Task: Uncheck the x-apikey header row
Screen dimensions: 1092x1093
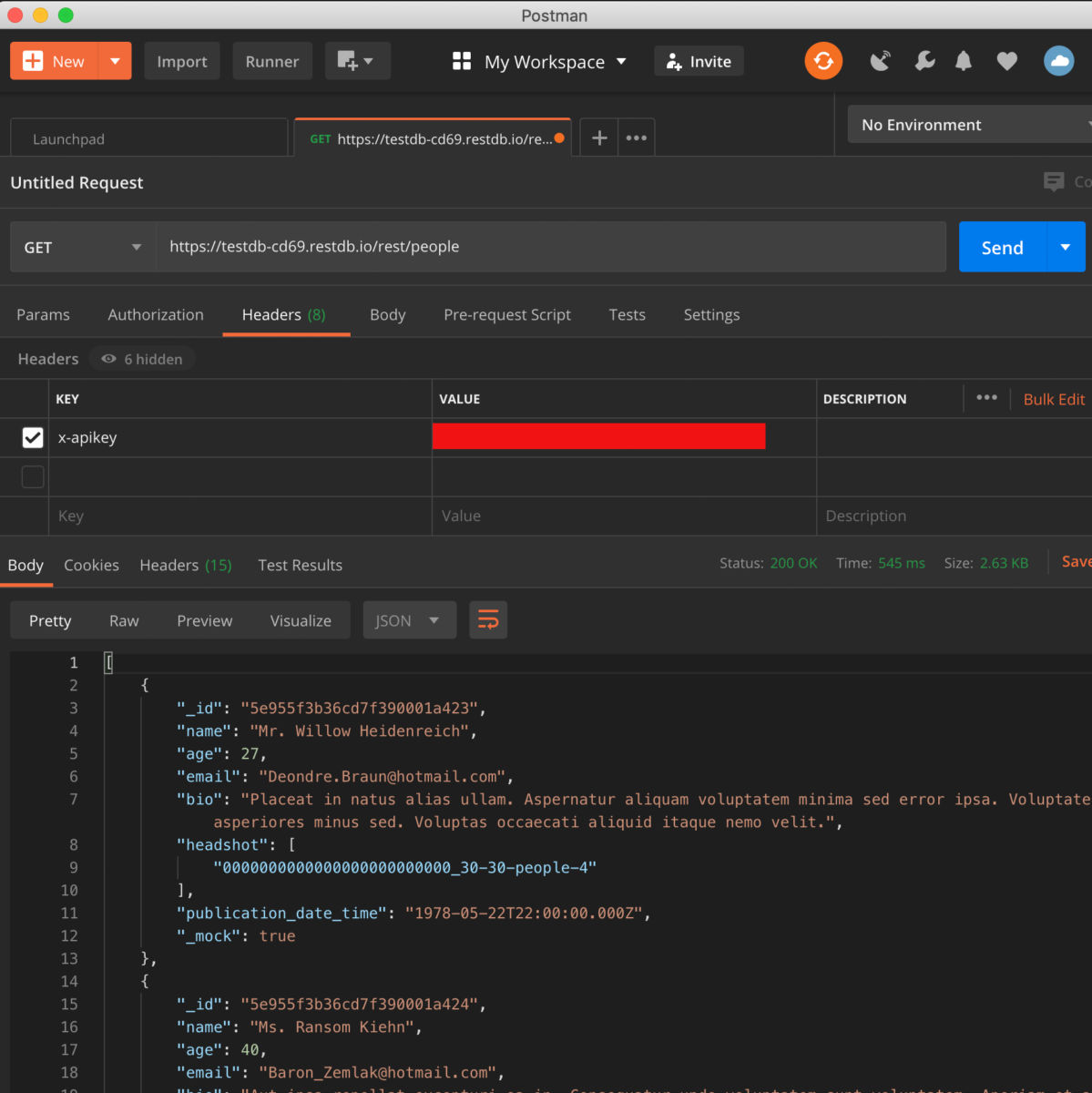Action: point(32,437)
